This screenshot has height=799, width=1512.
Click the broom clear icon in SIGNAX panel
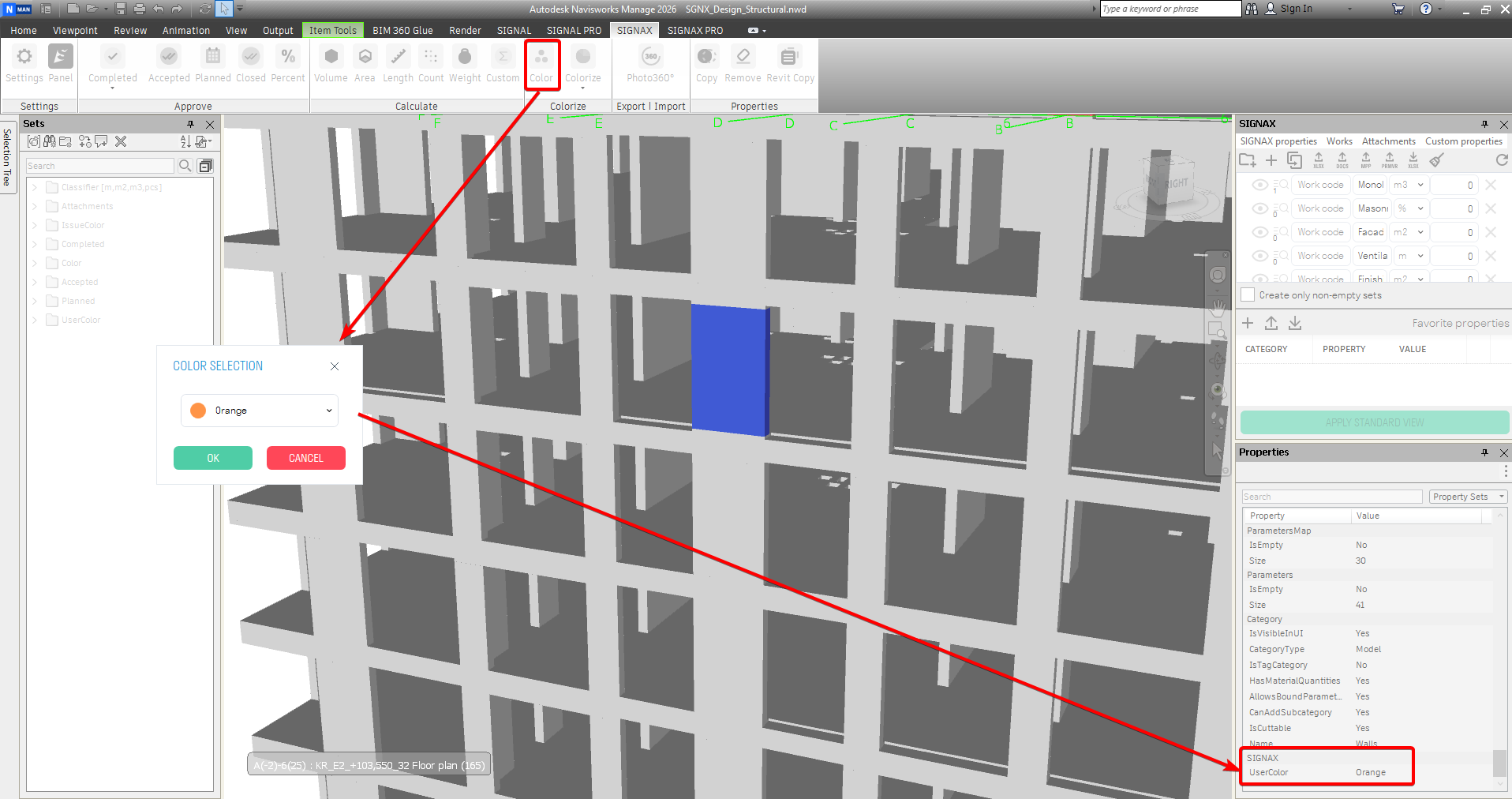pos(1436,160)
